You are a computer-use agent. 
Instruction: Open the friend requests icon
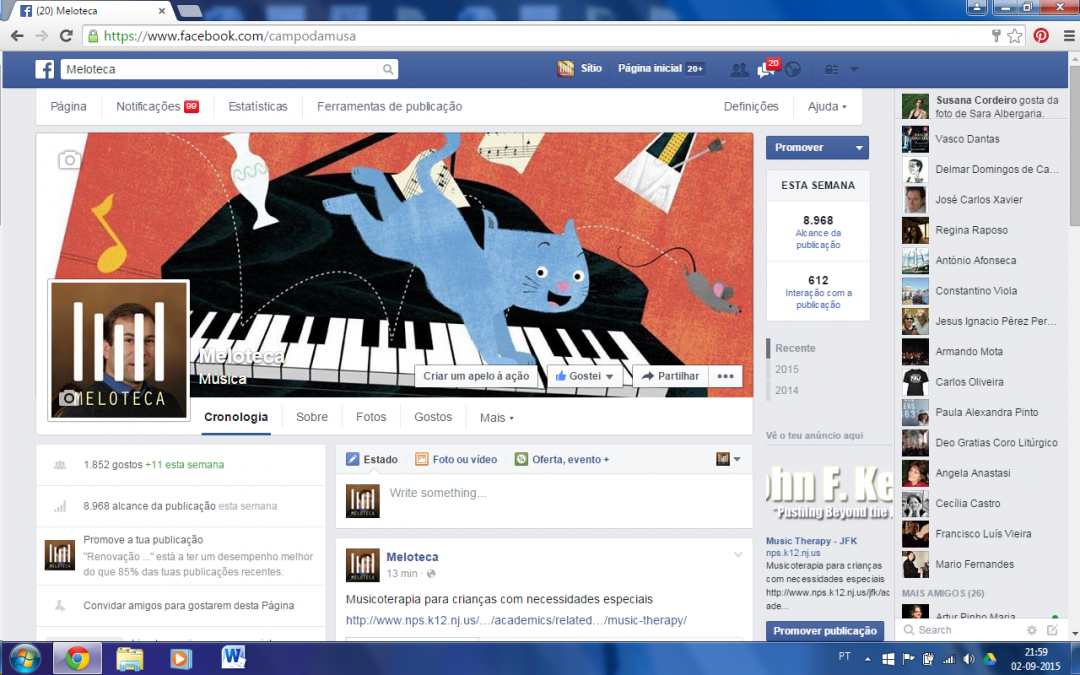pyautogui.click(x=739, y=69)
